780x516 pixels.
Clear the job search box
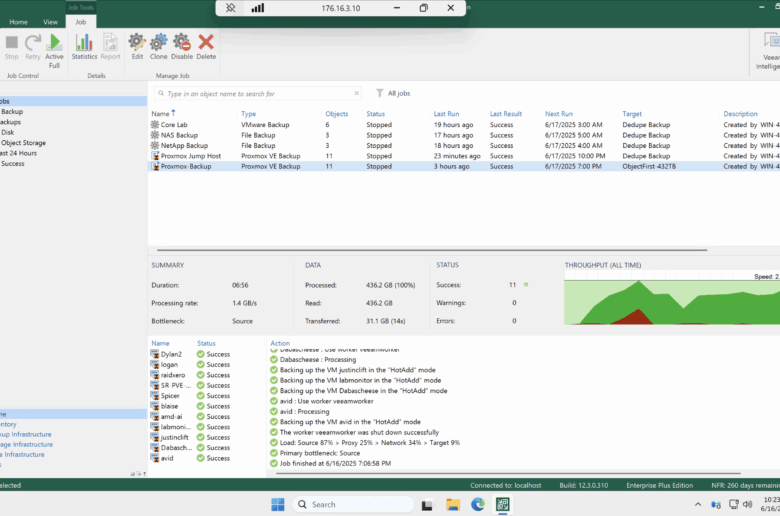coord(356,93)
